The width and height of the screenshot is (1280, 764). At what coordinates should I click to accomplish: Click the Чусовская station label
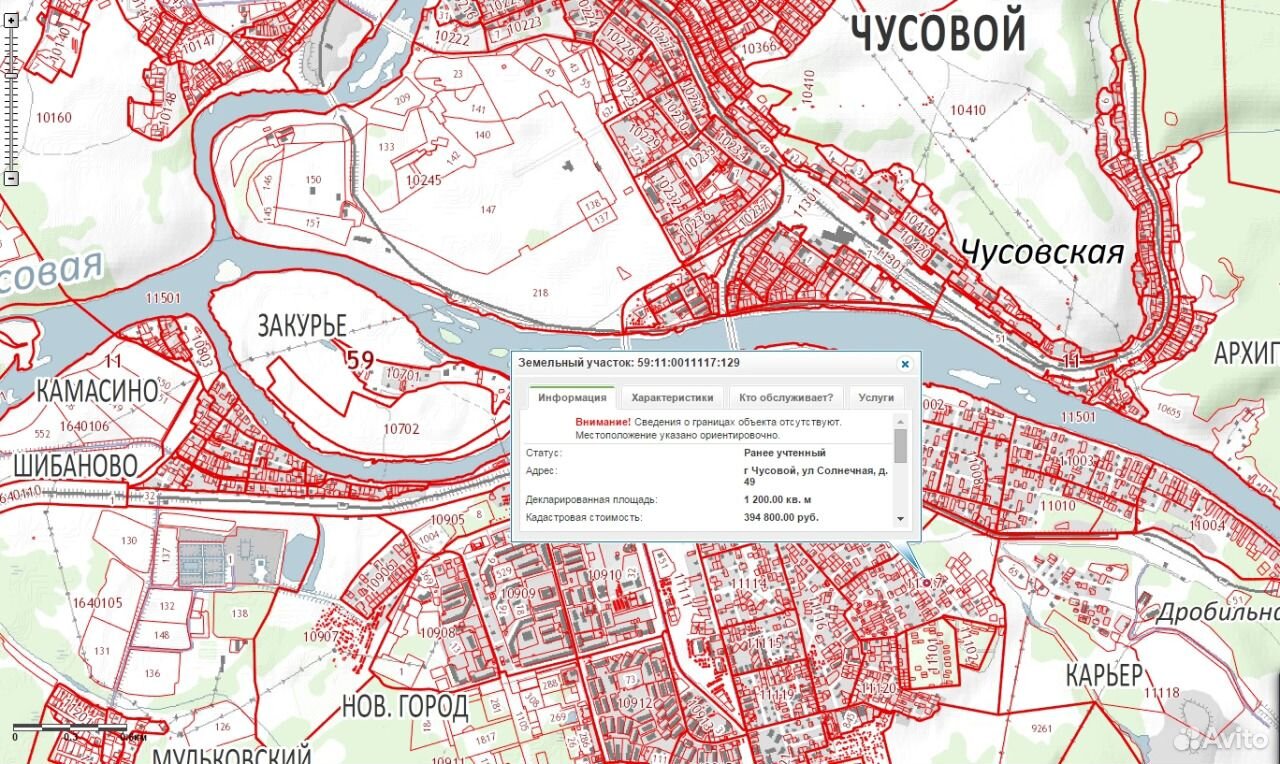[x=1043, y=253]
